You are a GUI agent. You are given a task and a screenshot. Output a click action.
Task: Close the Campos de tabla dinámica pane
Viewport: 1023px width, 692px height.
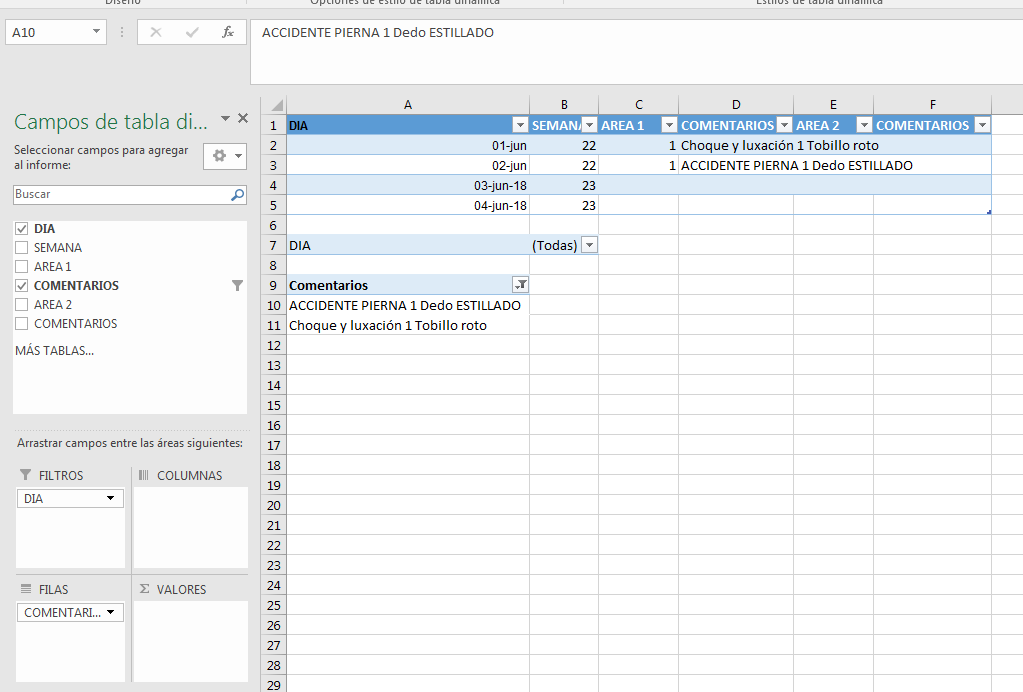243,118
